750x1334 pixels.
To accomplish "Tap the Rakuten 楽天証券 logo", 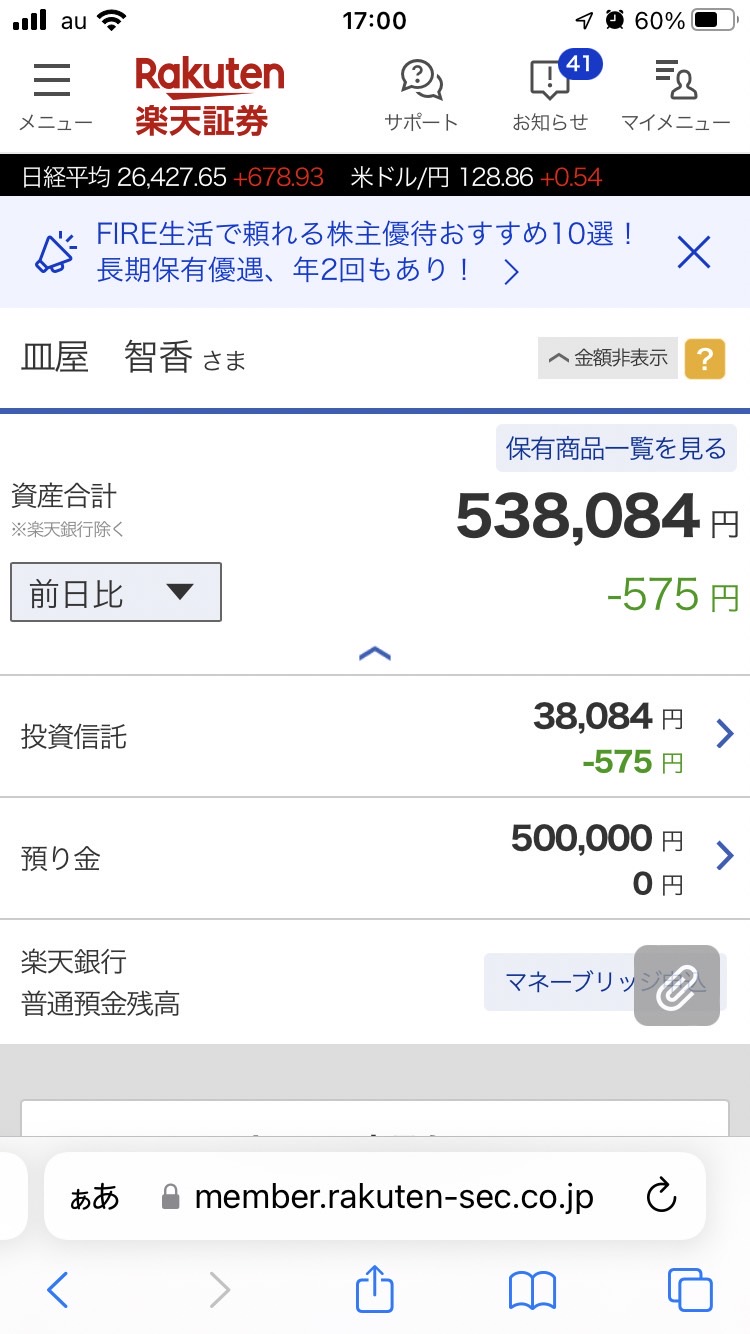I will coord(210,96).
